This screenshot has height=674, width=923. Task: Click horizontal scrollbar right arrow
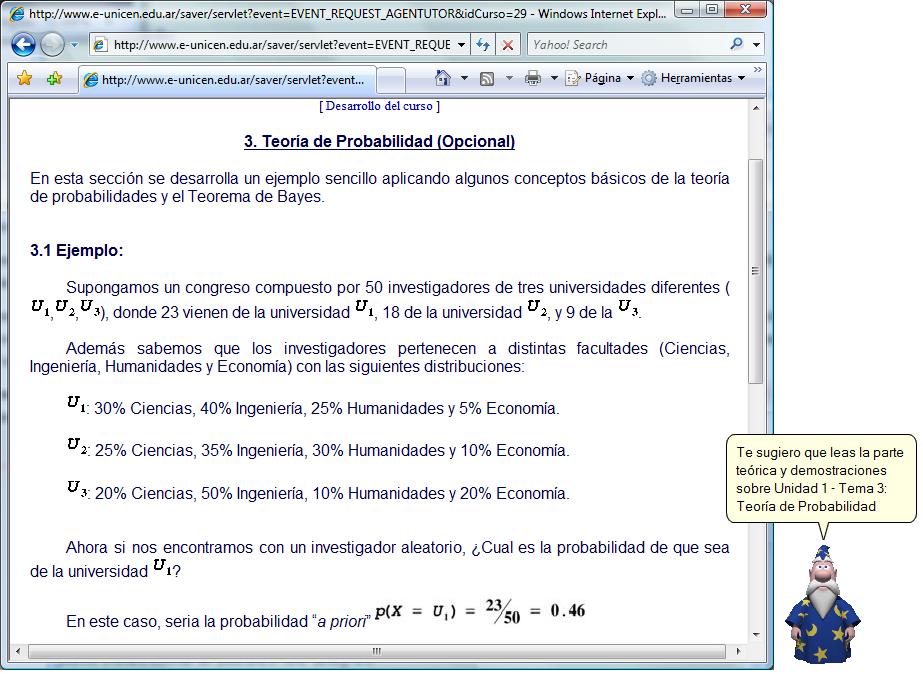(738, 651)
